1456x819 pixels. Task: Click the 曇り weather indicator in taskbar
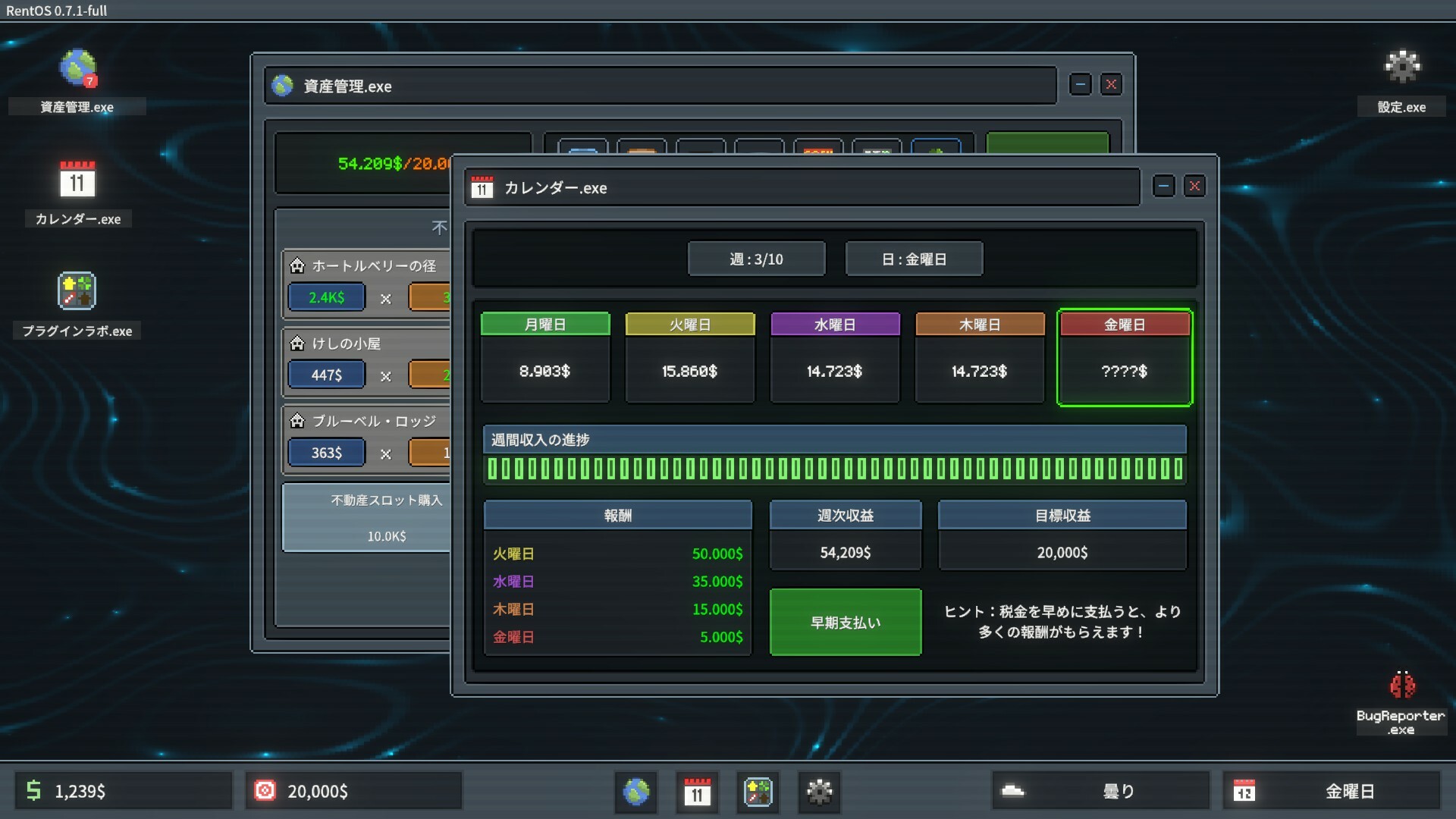point(1100,792)
